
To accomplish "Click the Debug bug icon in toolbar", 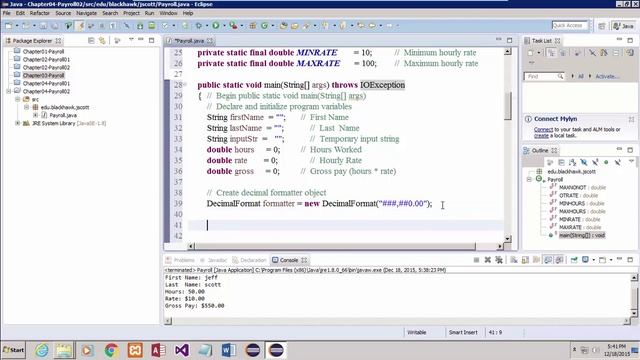I will pyautogui.click(x=199, y=26).
